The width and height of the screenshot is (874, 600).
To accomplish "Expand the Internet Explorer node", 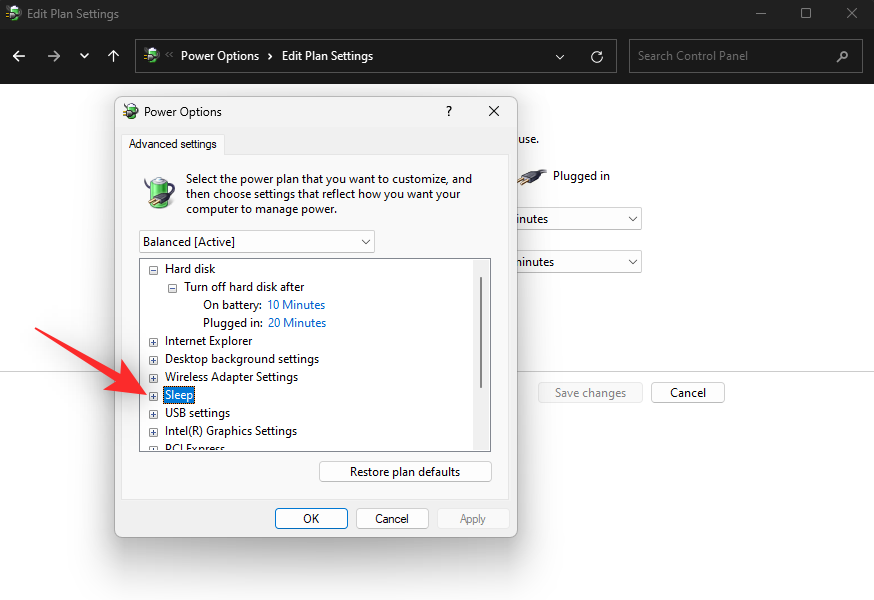I will pos(153,342).
